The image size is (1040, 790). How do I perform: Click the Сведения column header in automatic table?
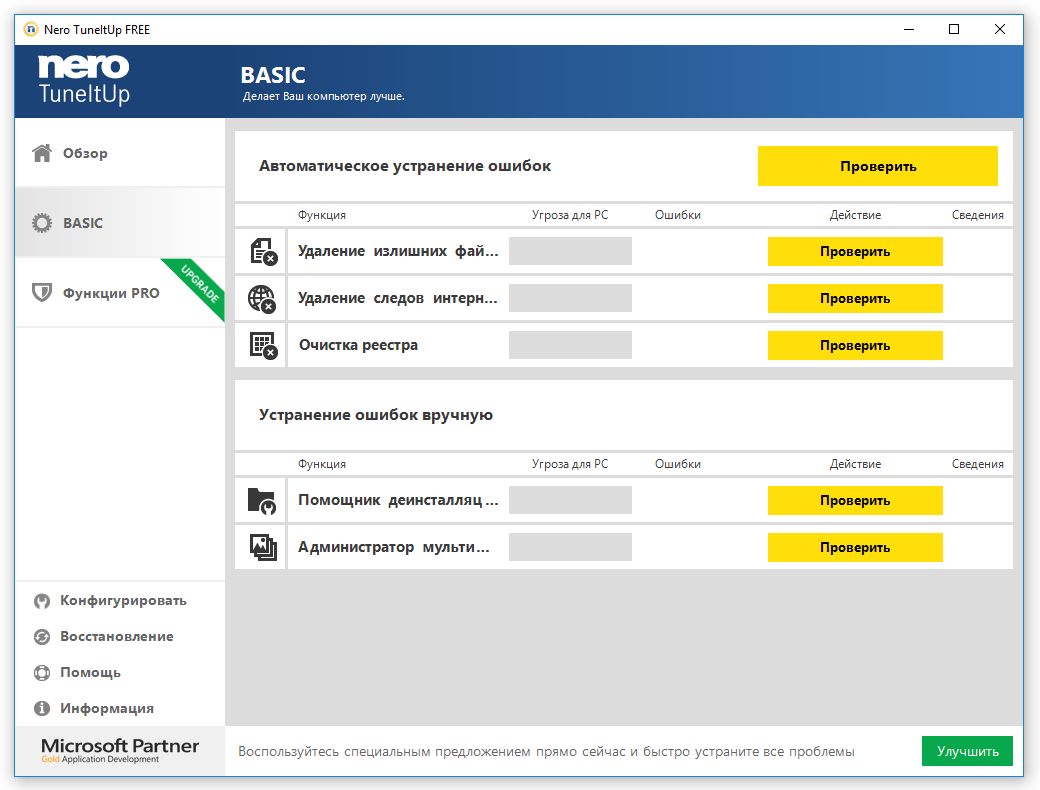[x=978, y=215]
